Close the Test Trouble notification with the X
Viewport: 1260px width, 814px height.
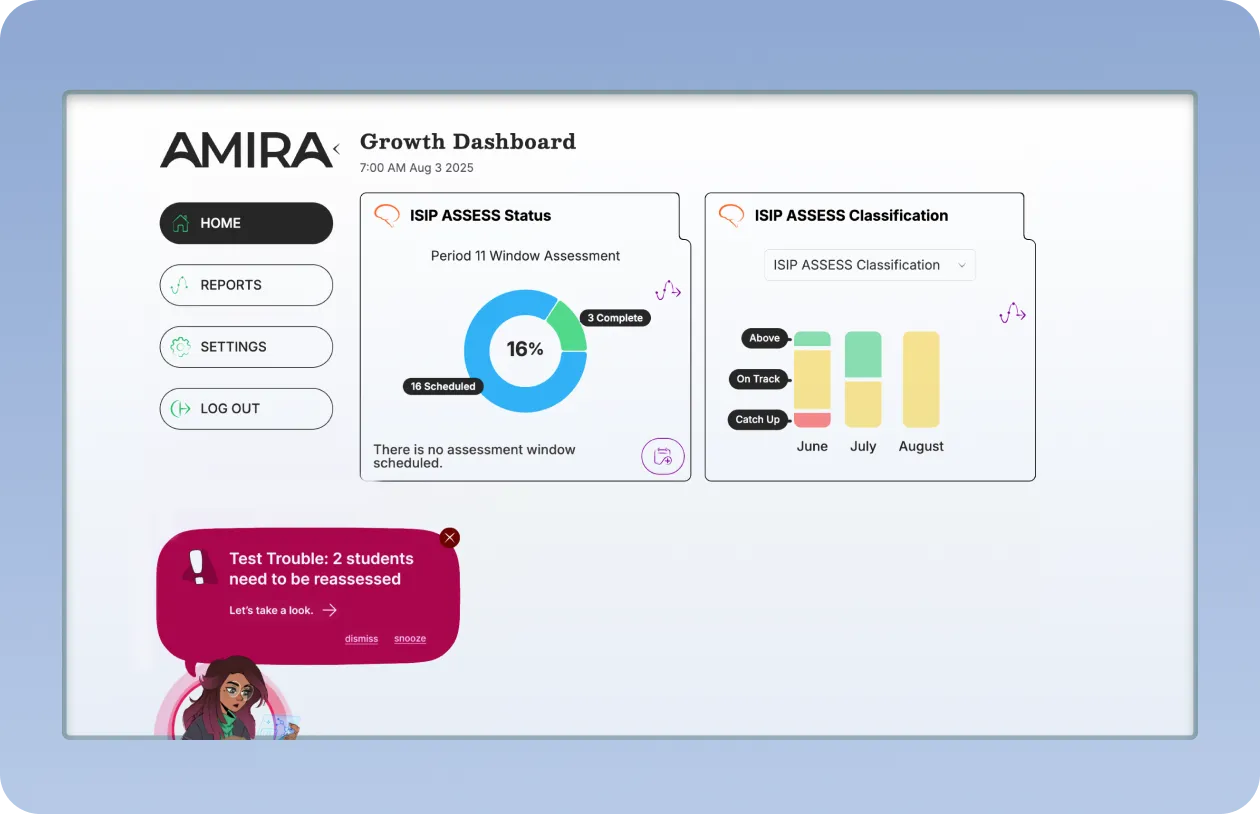(x=450, y=538)
